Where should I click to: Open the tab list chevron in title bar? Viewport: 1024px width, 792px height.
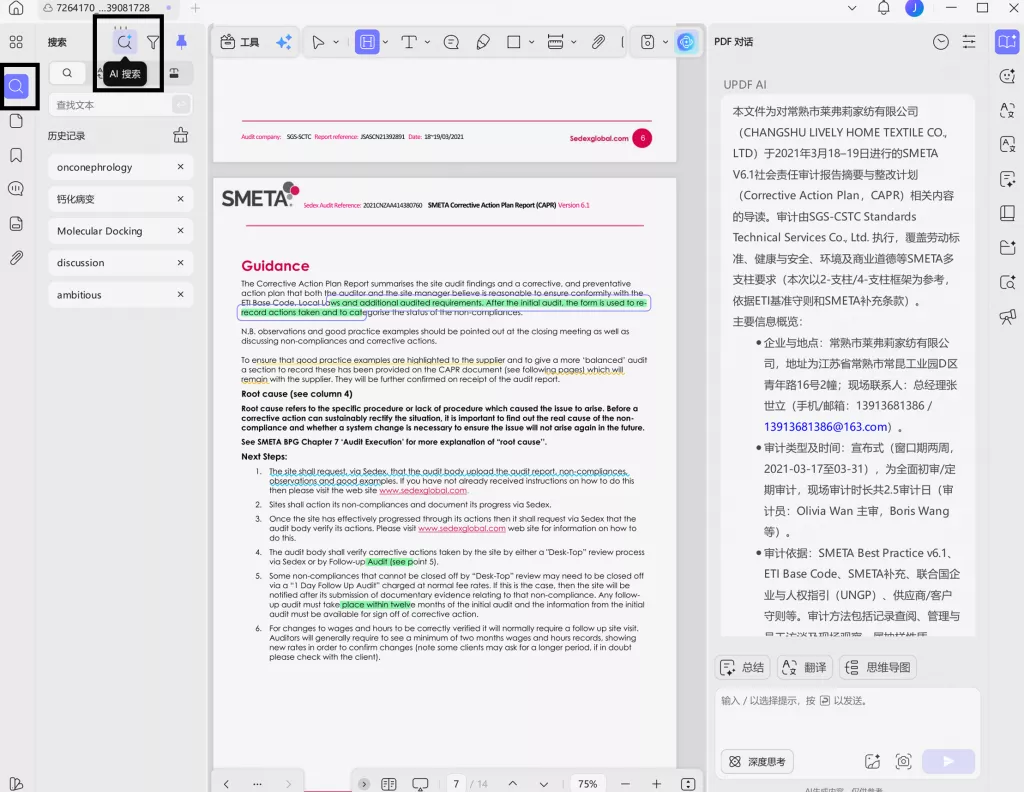(x=852, y=8)
